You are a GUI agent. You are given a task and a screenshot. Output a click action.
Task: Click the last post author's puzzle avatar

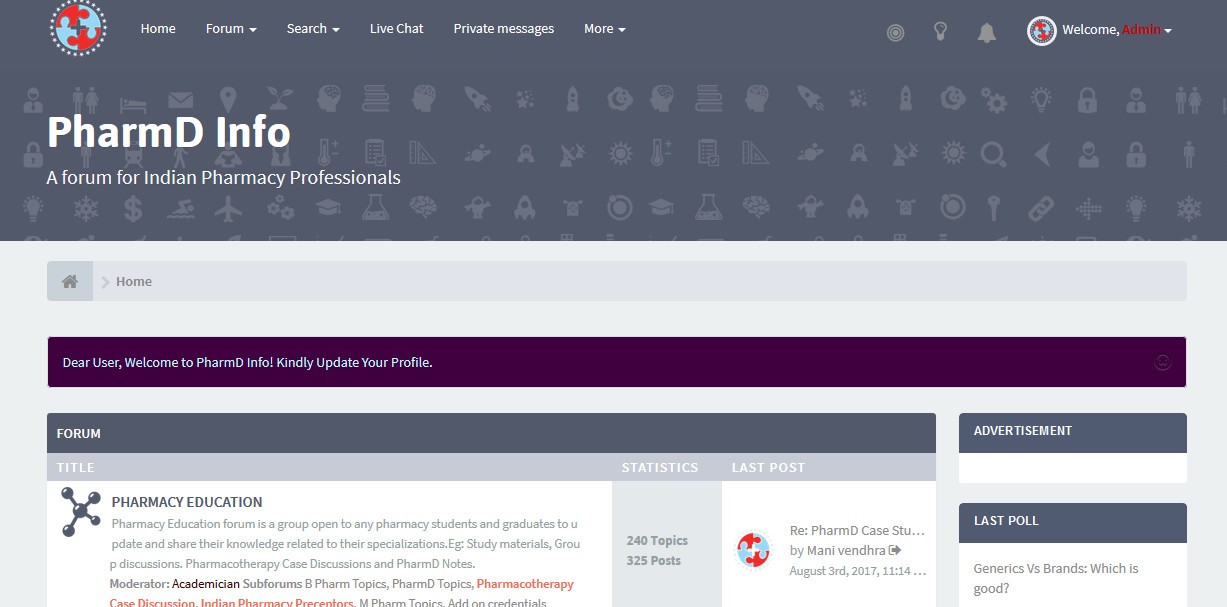(753, 550)
